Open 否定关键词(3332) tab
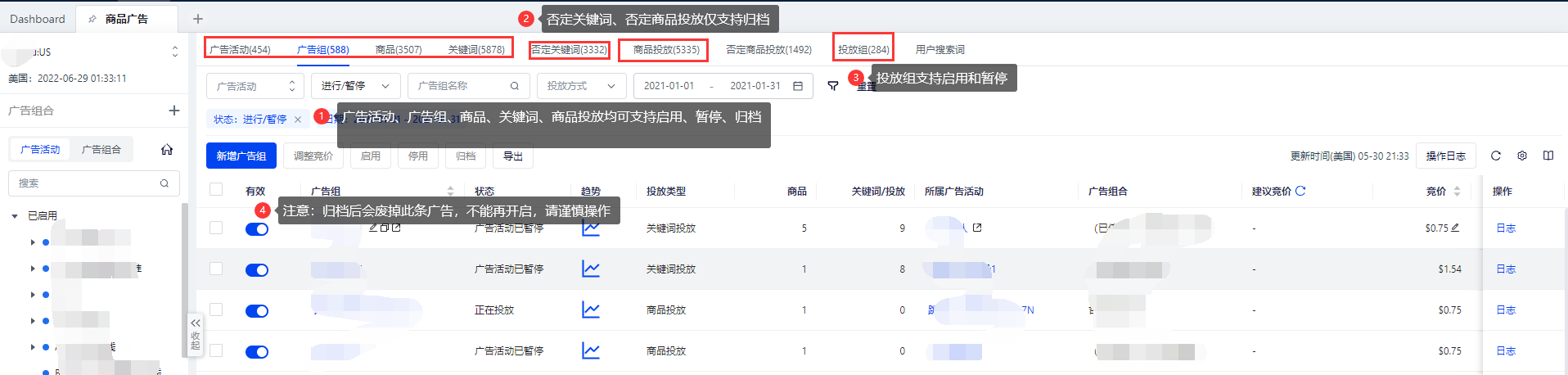The height and width of the screenshot is (375, 1568). pos(569,50)
